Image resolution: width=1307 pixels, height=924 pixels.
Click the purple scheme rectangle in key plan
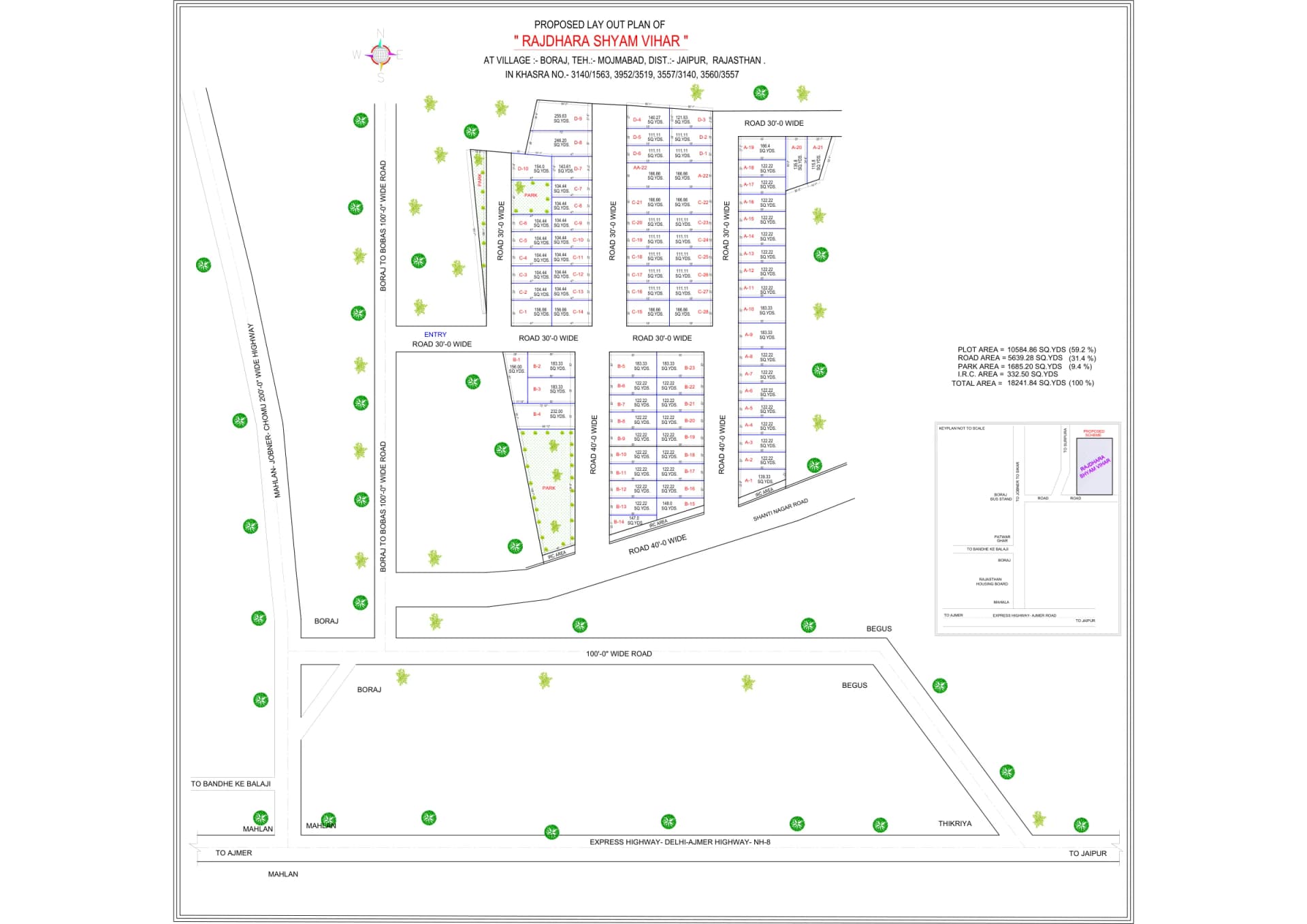pos(1095,467)
